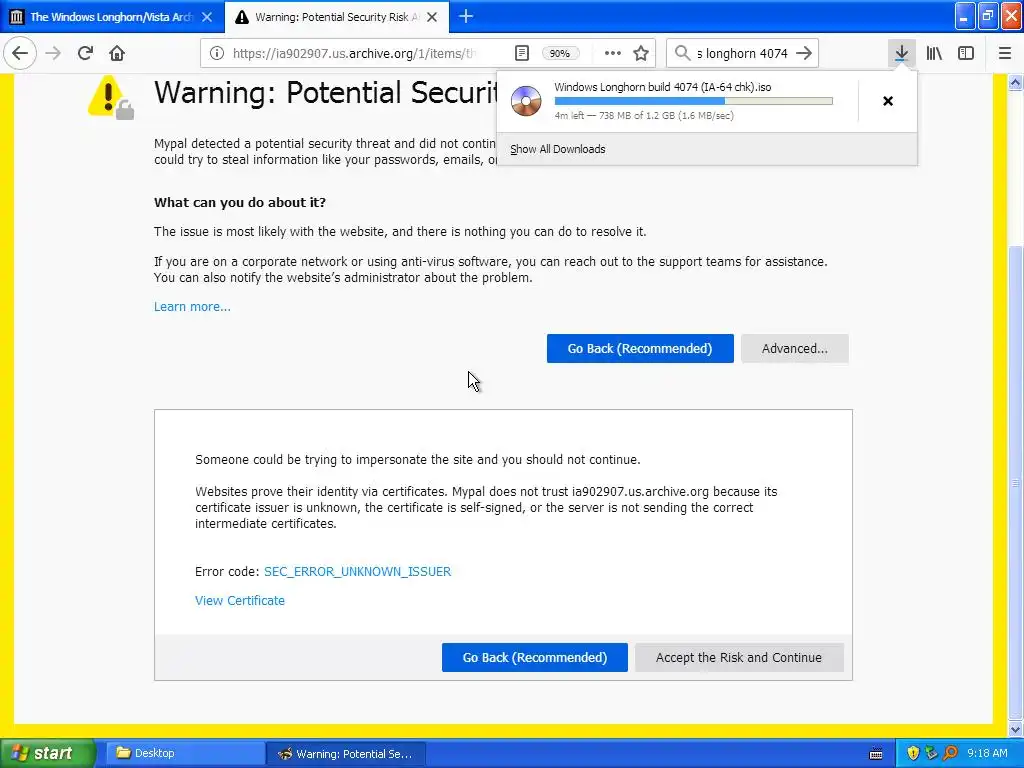
Task: Select the Warning: Potential Se... taskbar button
Action: coord(346,754)
